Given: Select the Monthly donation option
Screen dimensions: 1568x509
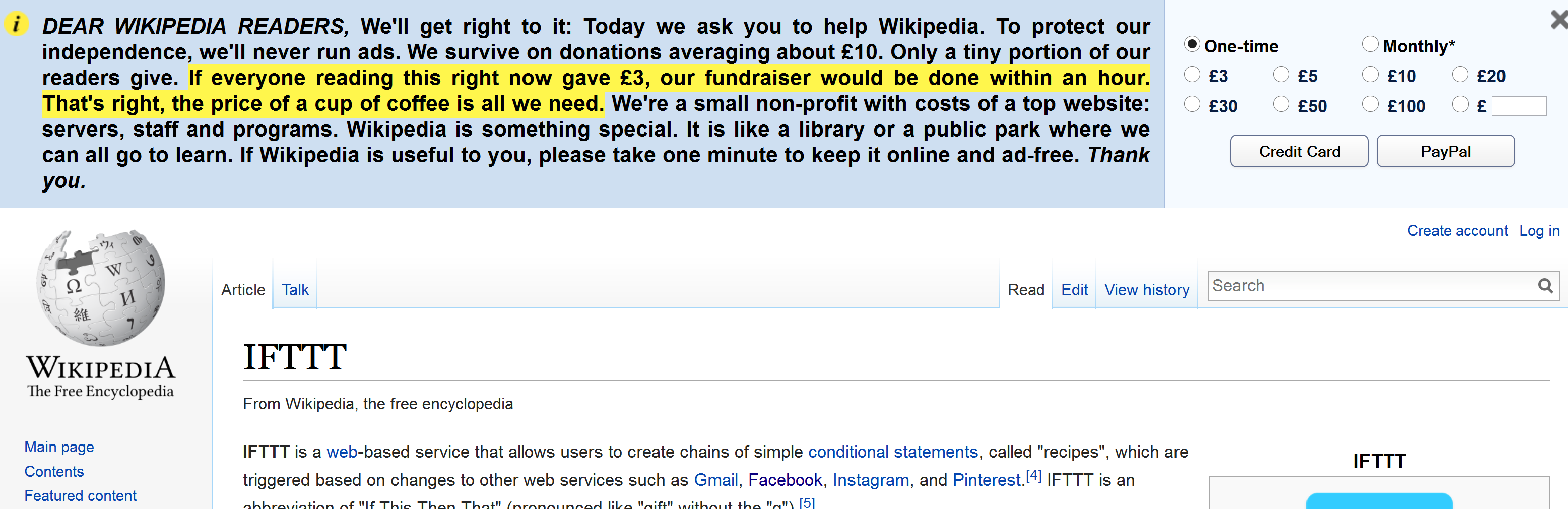Looking at the screenshot, I should [1370, 44].
